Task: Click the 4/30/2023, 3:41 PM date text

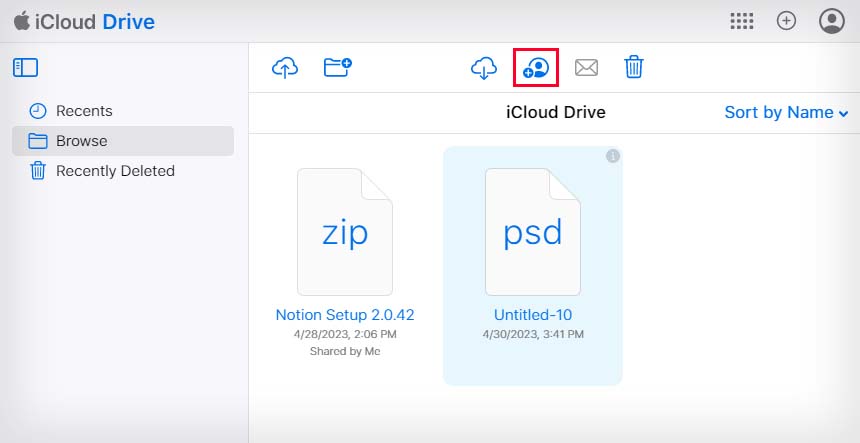Action: click(x=533, y=334)
